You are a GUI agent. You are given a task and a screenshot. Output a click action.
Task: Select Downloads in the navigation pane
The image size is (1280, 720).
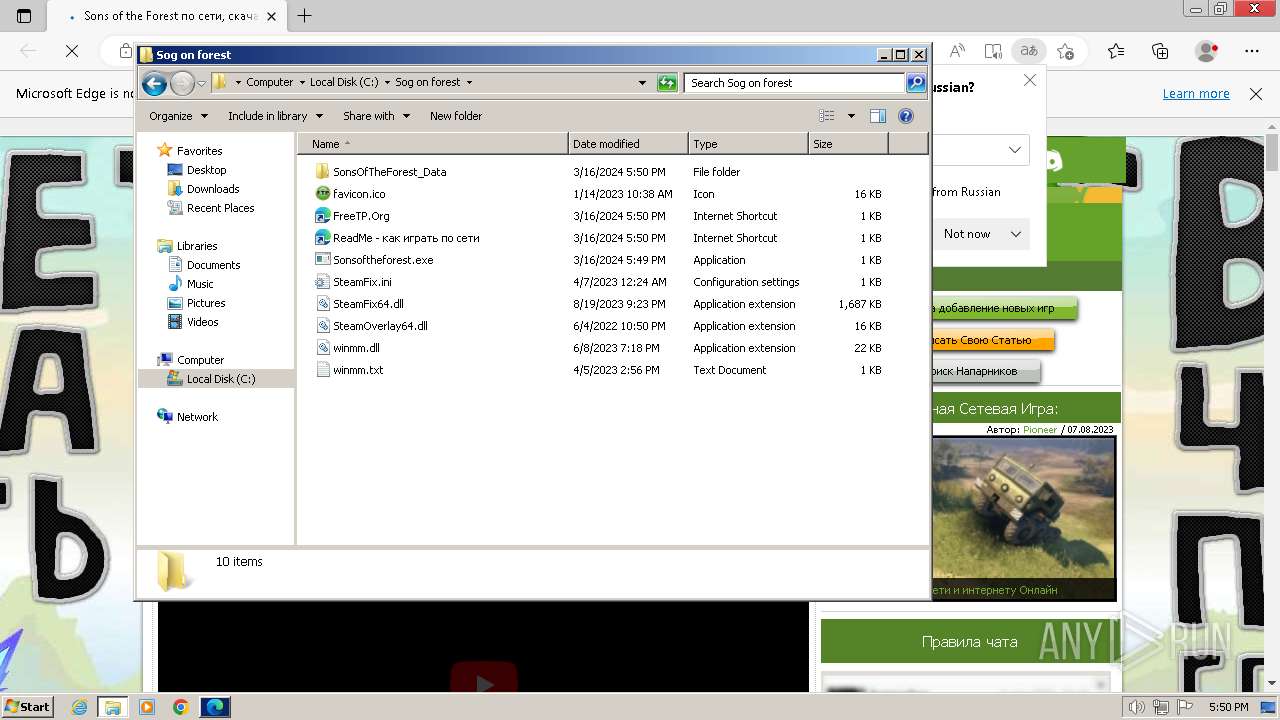coord(213,189)
